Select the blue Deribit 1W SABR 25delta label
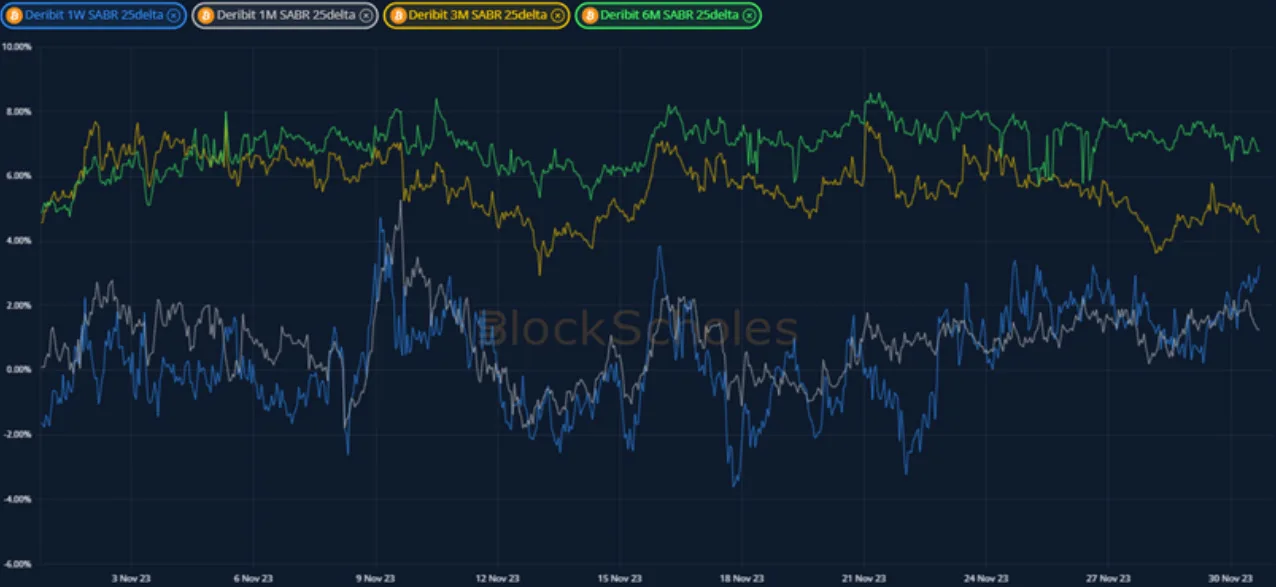Image resolution: width=1276 pixels, height=587 pixels. pos(94,15)
